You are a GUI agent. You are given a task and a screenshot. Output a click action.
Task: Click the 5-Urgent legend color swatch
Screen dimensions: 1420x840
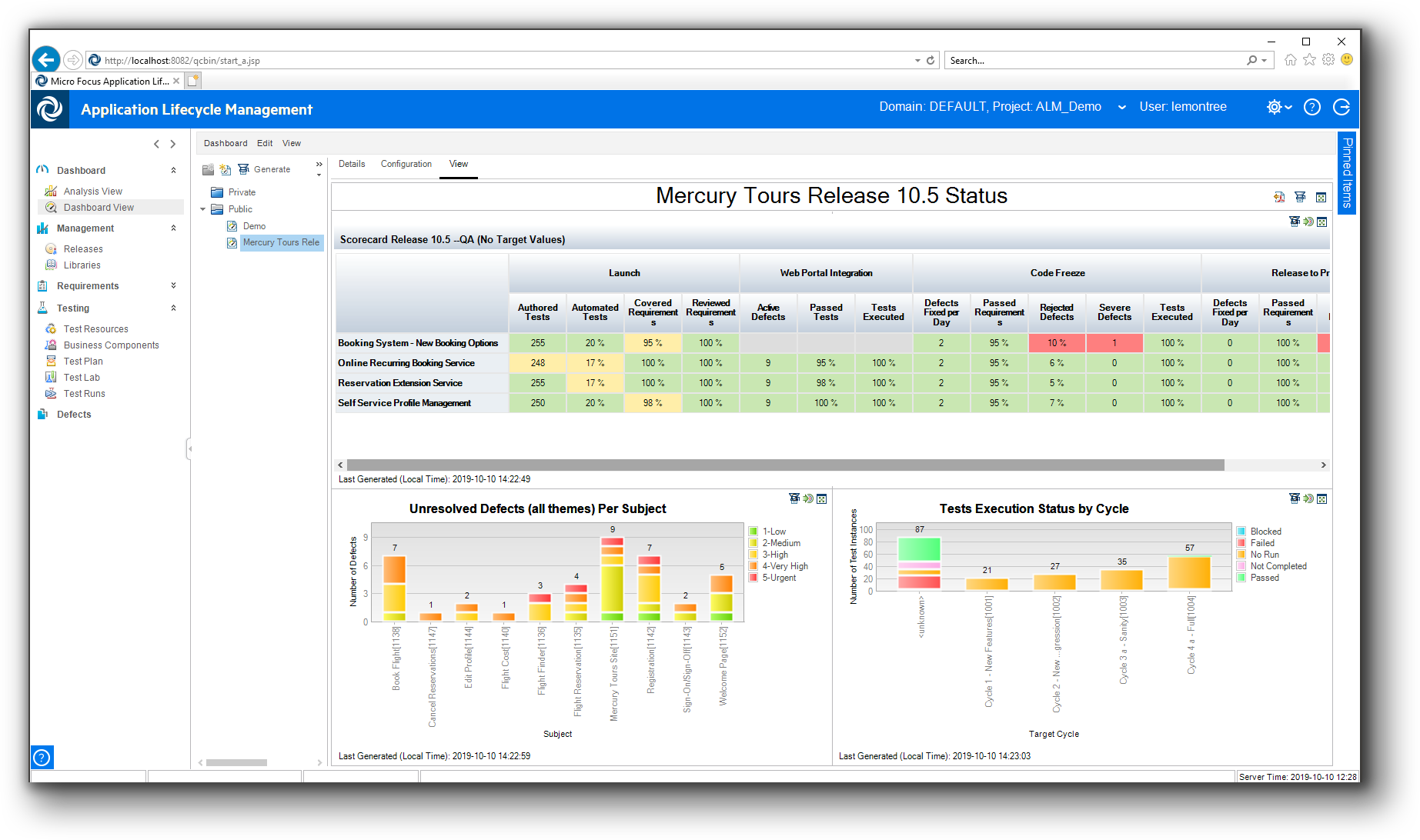(x=753, y=578)
